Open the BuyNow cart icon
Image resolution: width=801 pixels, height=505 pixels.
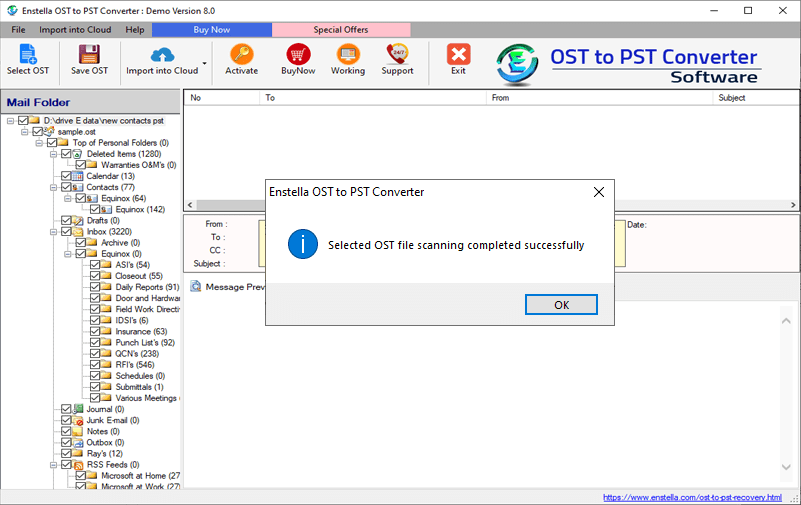[x=298, y=54]
